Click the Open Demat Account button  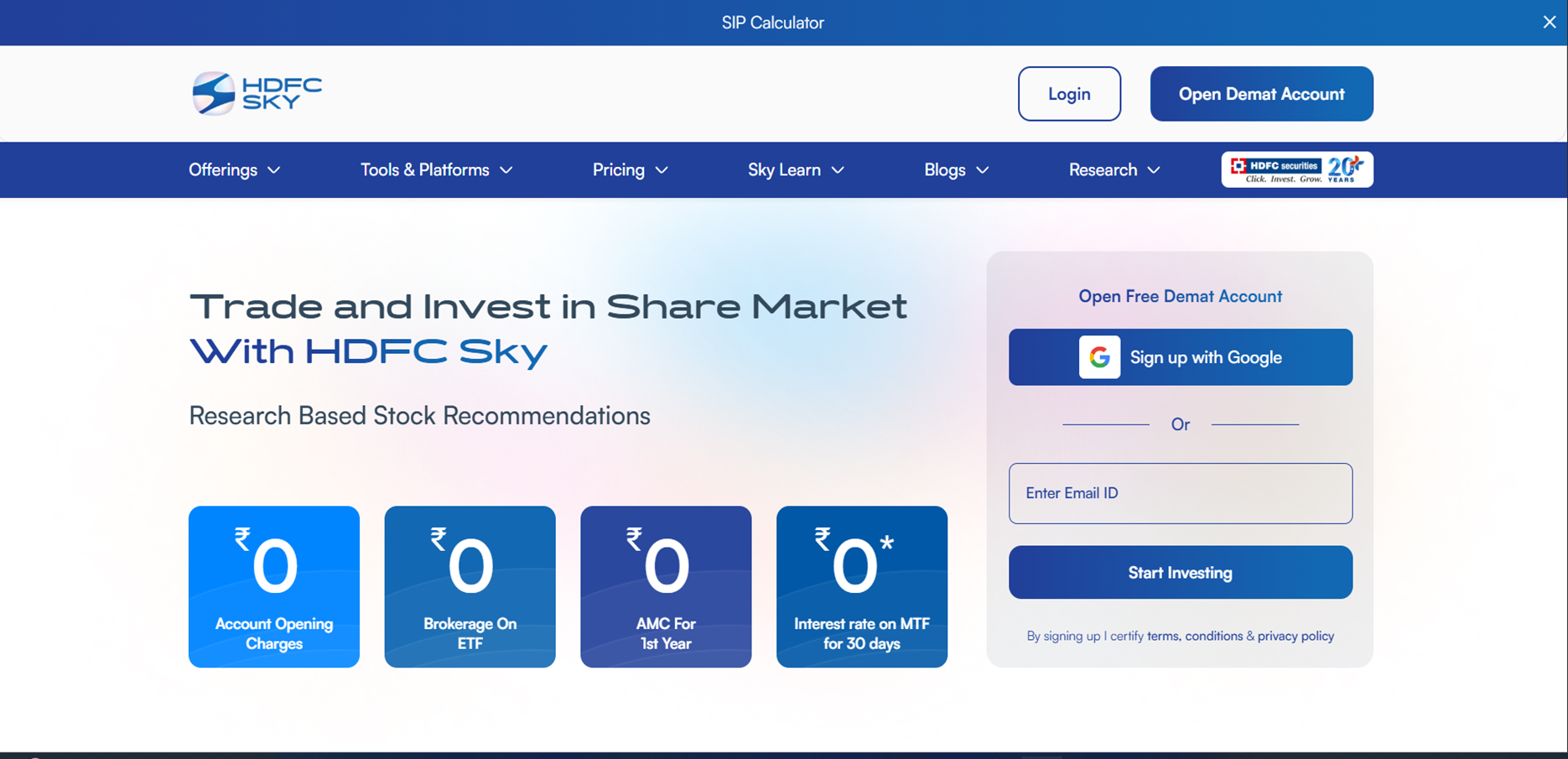[x=1261, y=94]
